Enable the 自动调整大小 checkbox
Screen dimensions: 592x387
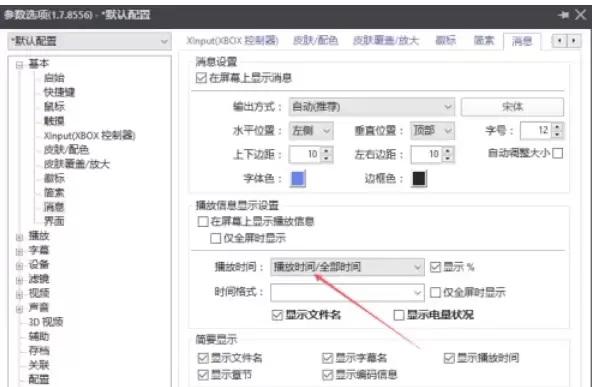point(558,153)
